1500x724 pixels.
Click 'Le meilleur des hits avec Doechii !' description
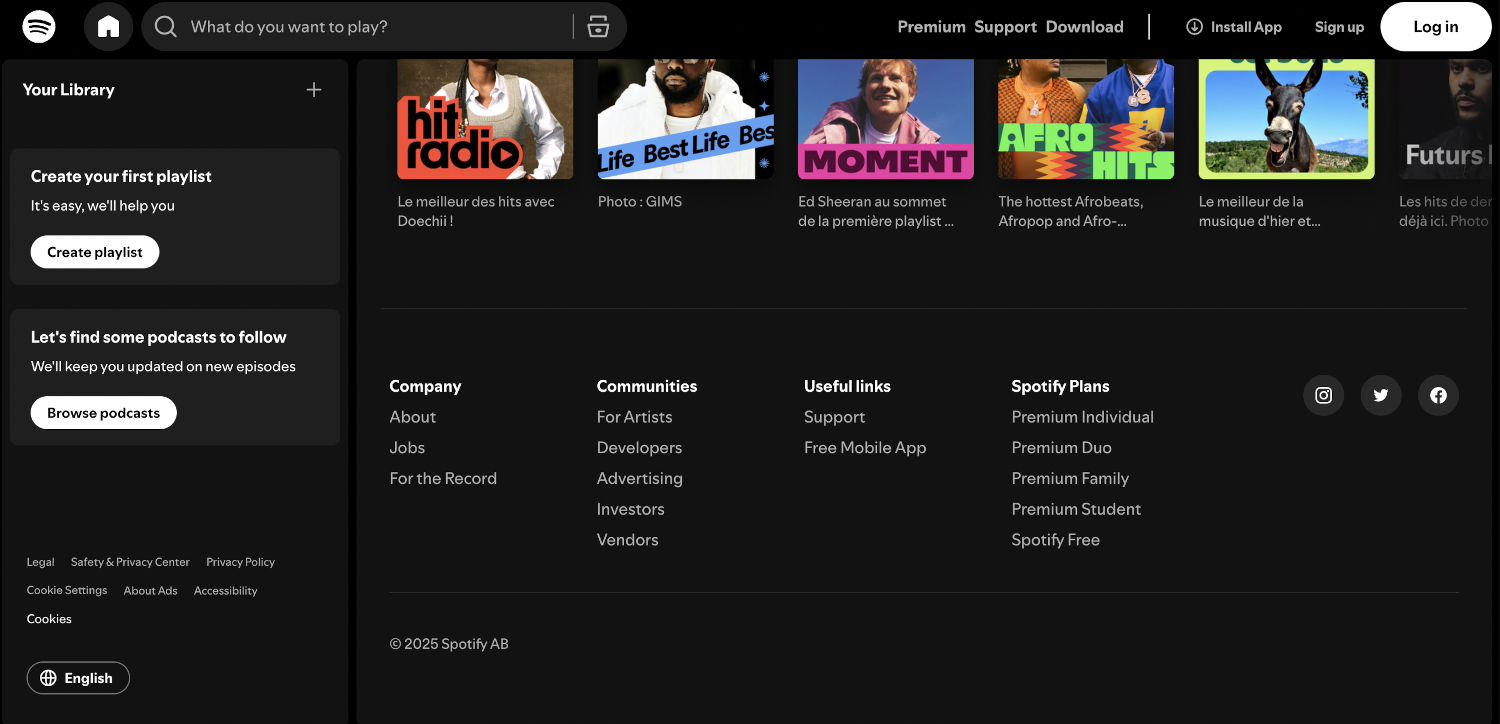476,211
